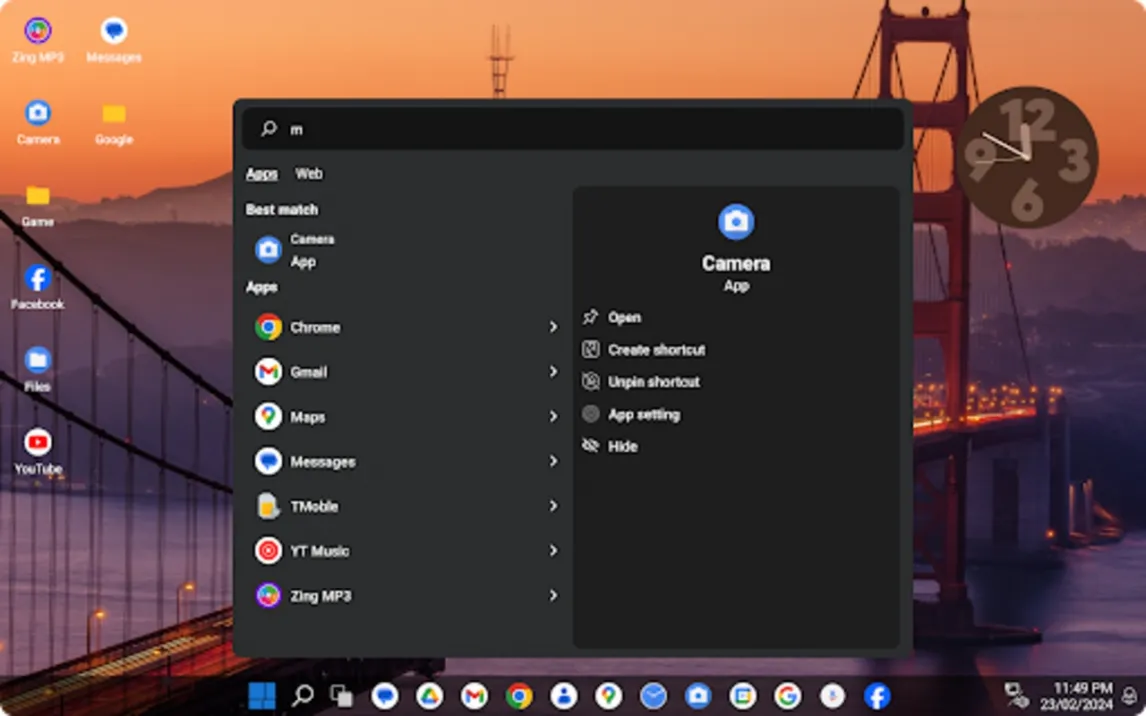Open the Windows-style Start menu button
The image size is (1146, 716).
[x=261, y=696]
